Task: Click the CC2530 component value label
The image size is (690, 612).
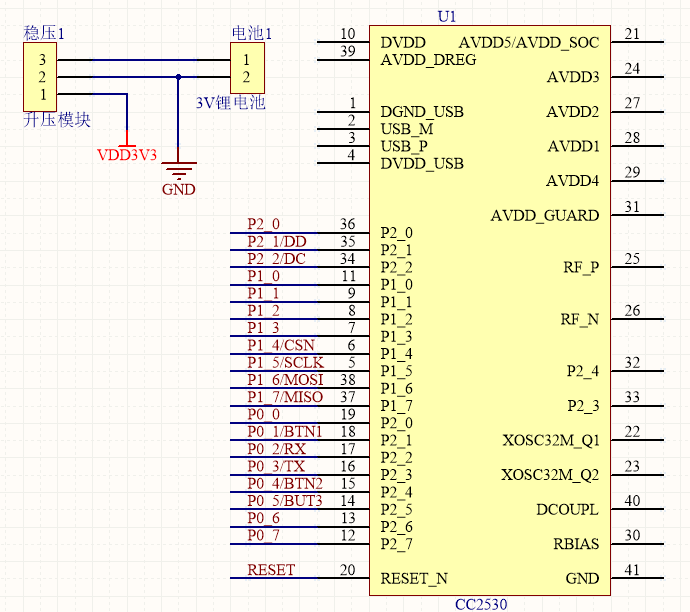Action: pyautogui.click(x=481, y=604)
